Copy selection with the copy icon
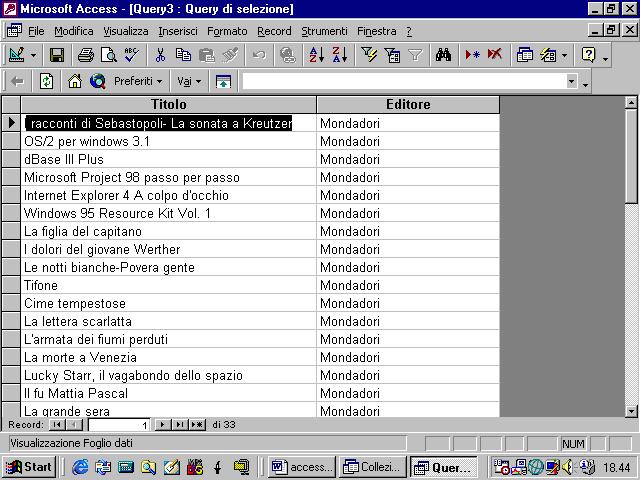640x480 pixels. [x=183, y=55]
